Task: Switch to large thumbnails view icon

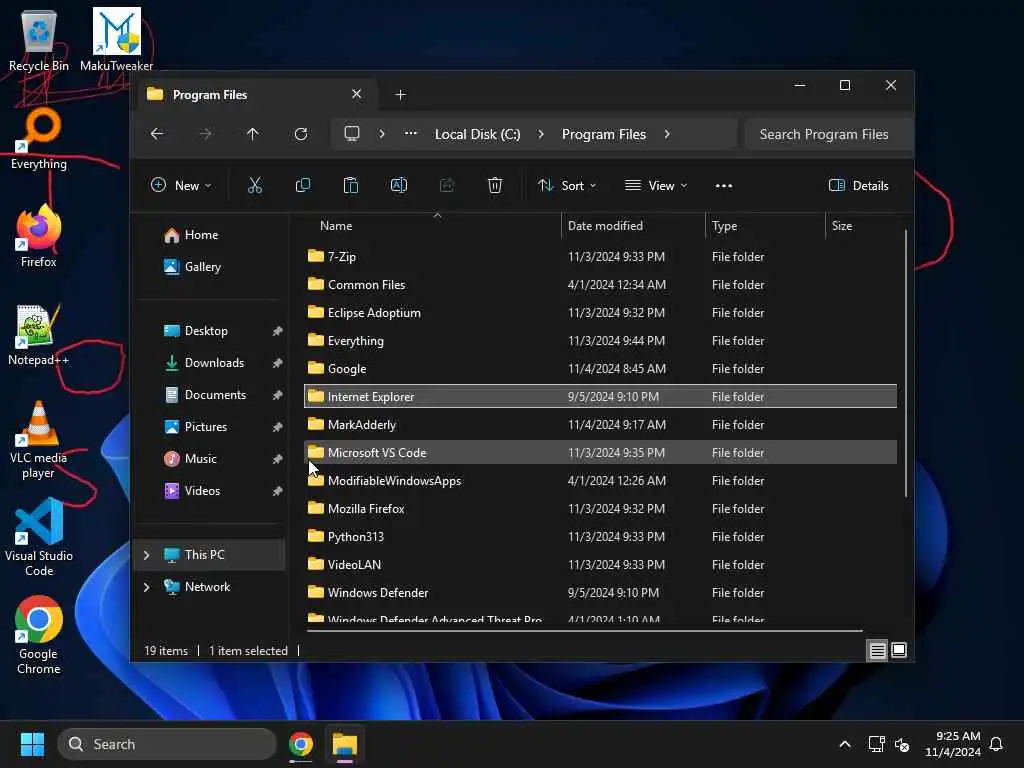Action: click(x=899, y=650)
